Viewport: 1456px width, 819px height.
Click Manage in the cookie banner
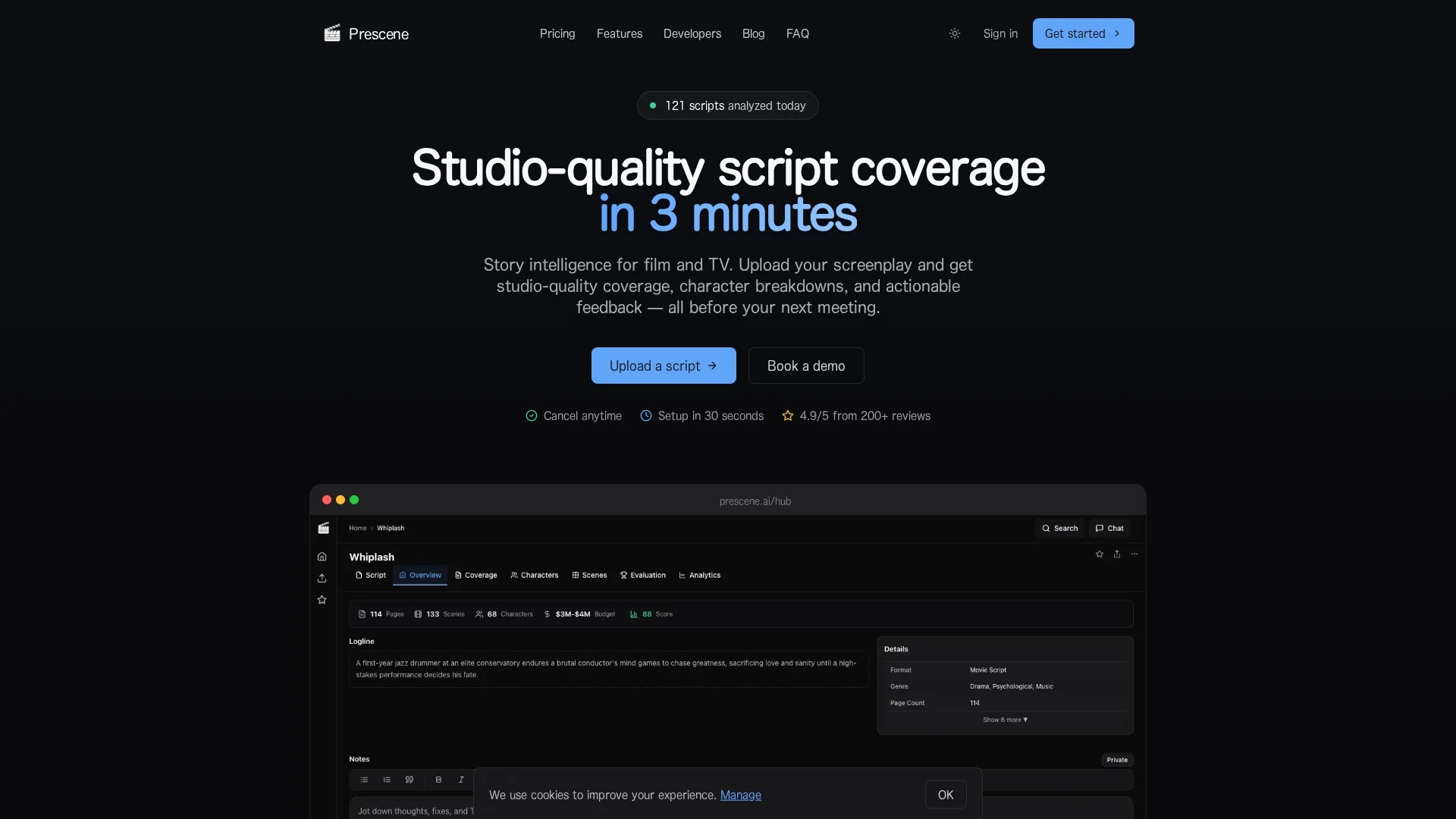coord(741,795)
